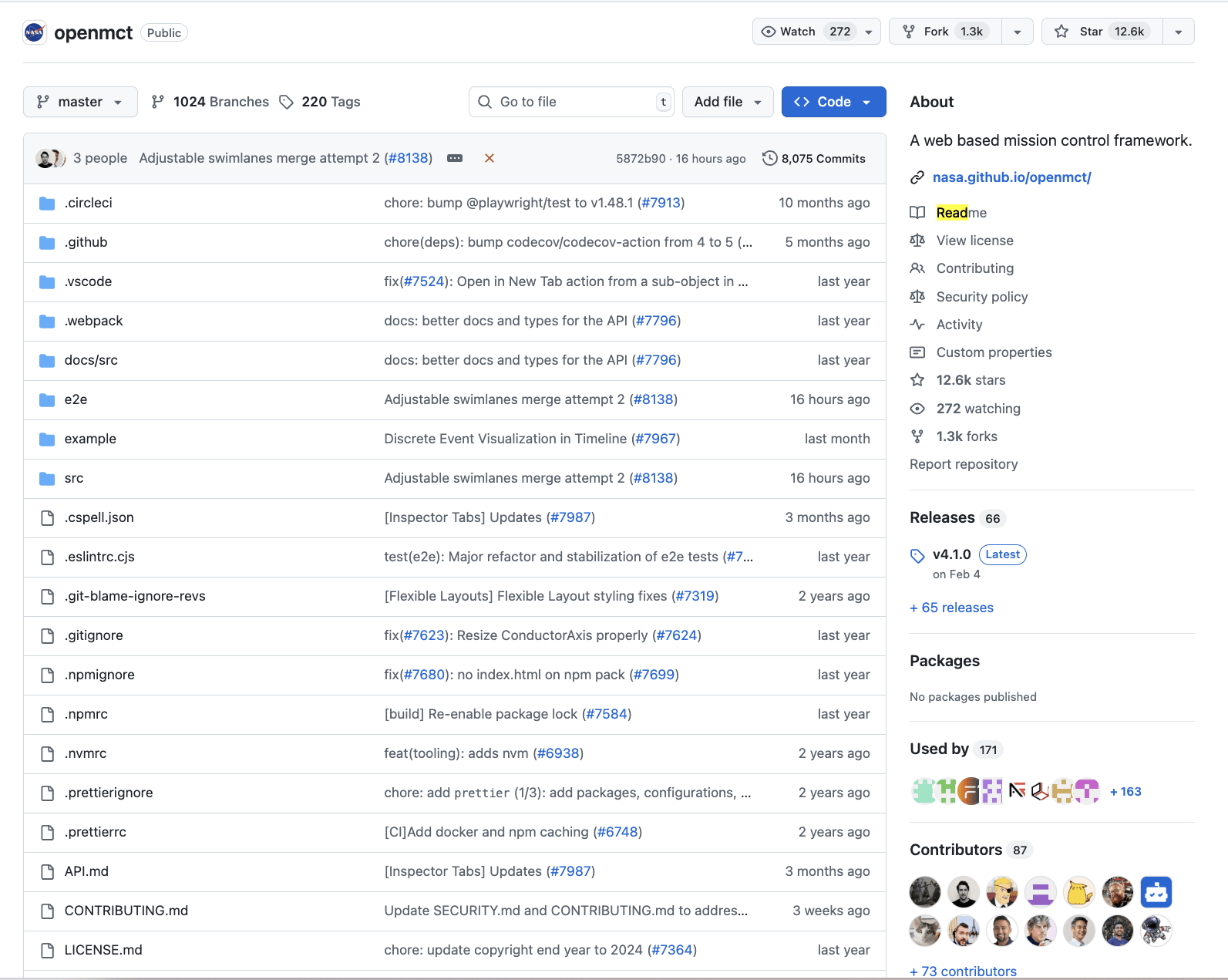
Task: Click the forks icon in About
Action: (917, 436)
